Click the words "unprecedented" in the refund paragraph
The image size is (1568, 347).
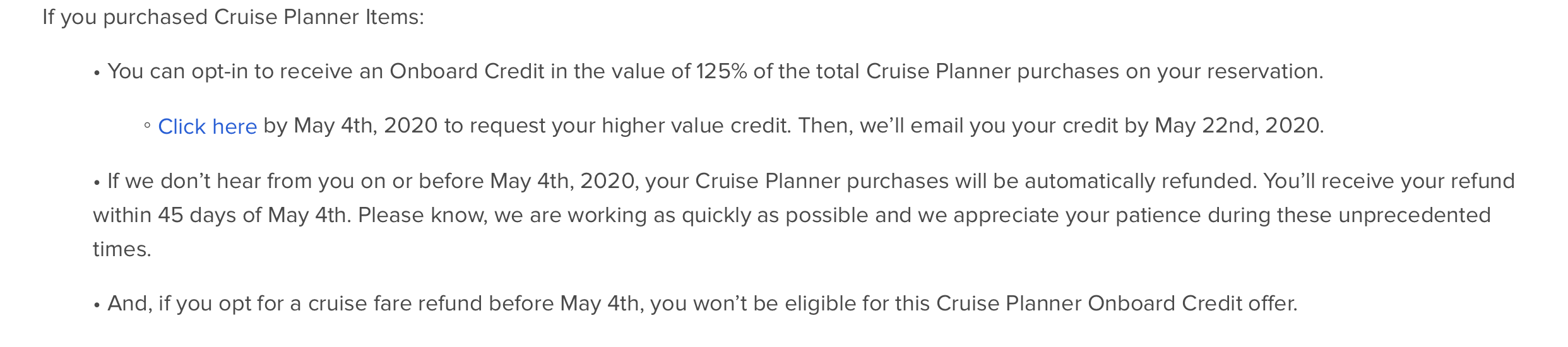[x=1415, y=215]
